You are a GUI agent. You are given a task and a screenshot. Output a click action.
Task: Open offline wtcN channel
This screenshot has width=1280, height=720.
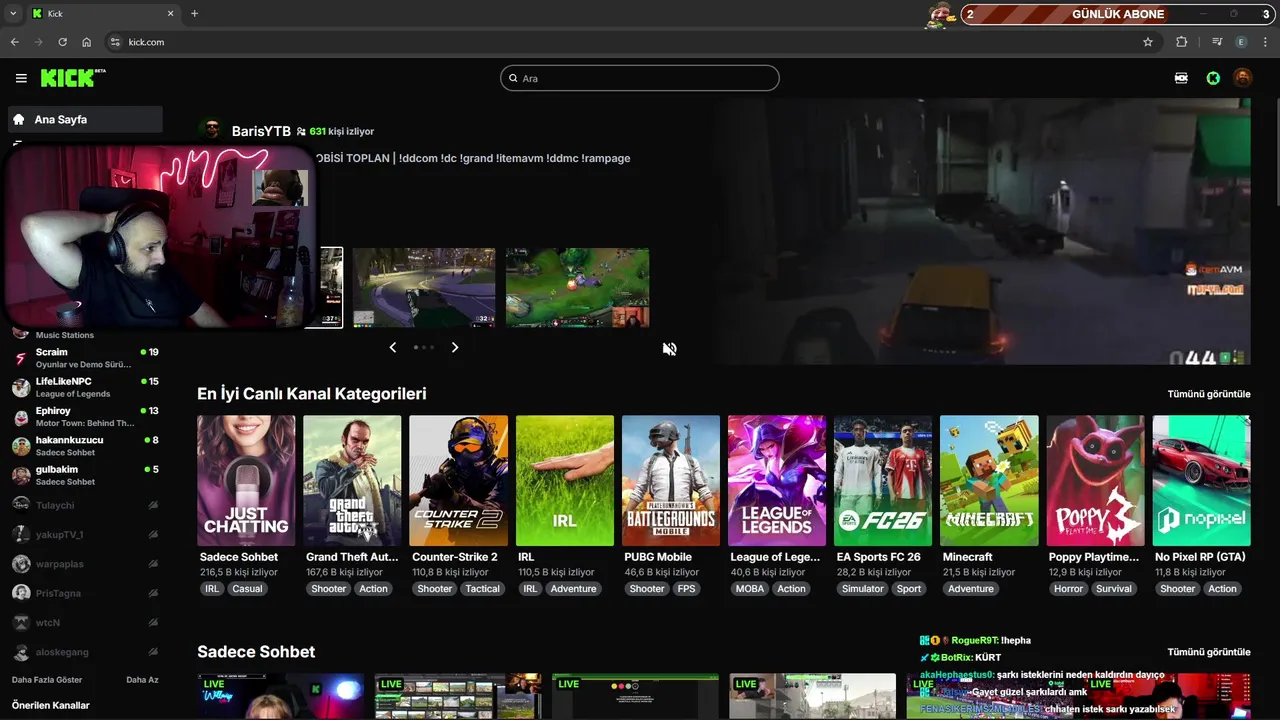pyautogui.click(x=85, y=622)
